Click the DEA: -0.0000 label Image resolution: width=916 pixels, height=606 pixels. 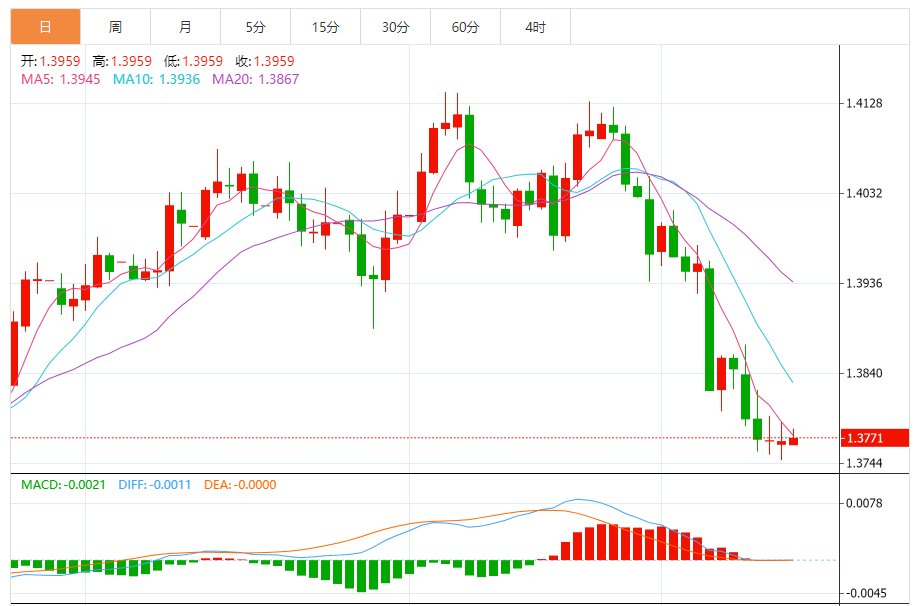[x=239, y=485]
